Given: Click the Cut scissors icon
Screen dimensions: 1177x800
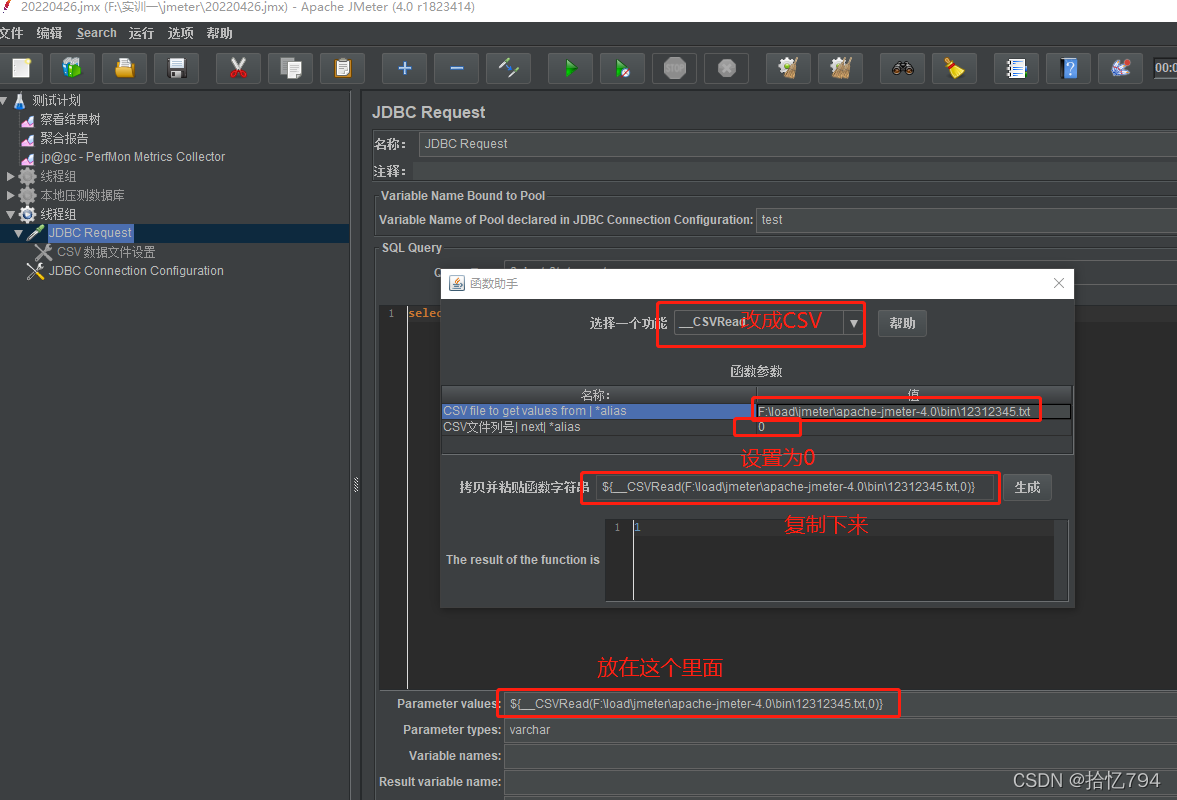Looking at the screenshot, I should pos(238,68).
